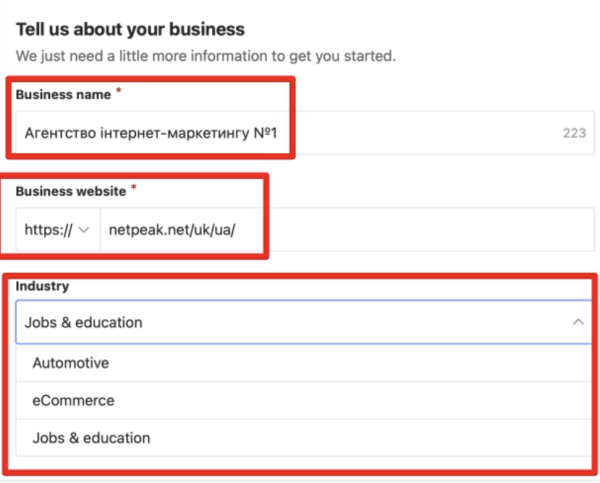The width and height of the screenshot is (600, 483).
Task: Open the https:// protocol dropdown
Action: tap(58, 230)
